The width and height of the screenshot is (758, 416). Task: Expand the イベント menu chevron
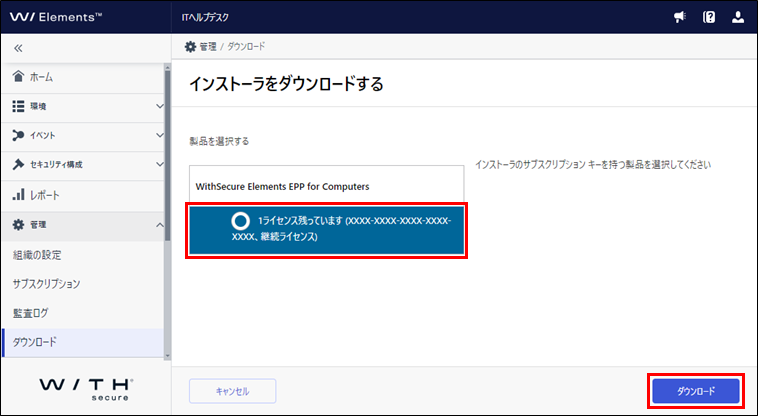(160, 135)
